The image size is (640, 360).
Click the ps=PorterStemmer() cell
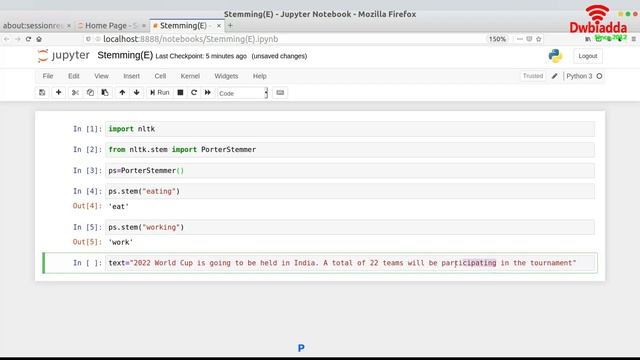[350, 171]
